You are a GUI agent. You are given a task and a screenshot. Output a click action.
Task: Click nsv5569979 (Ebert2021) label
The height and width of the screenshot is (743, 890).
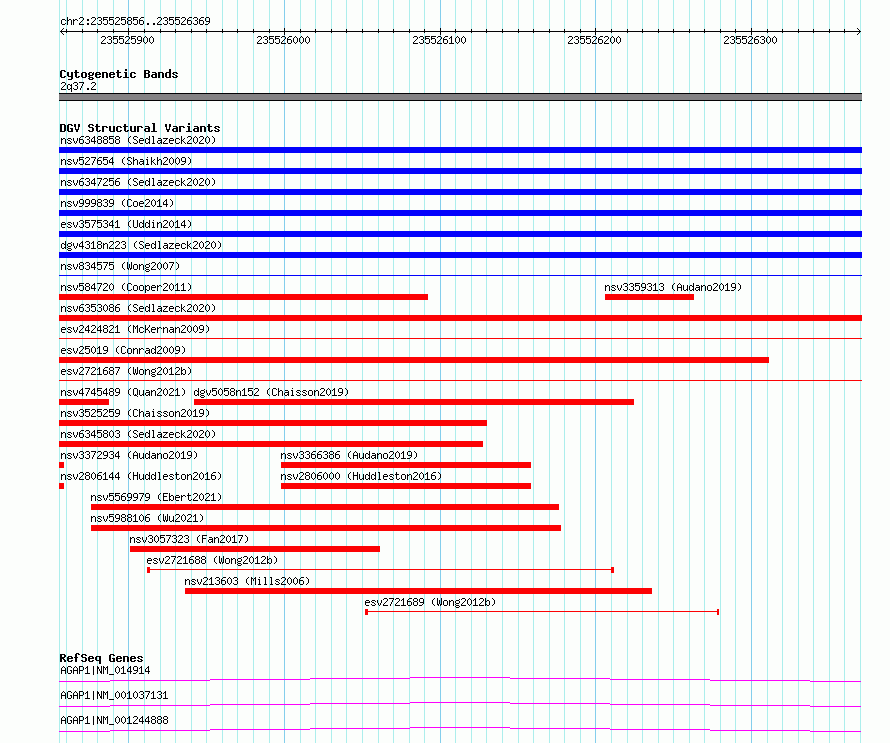(156, 497)
